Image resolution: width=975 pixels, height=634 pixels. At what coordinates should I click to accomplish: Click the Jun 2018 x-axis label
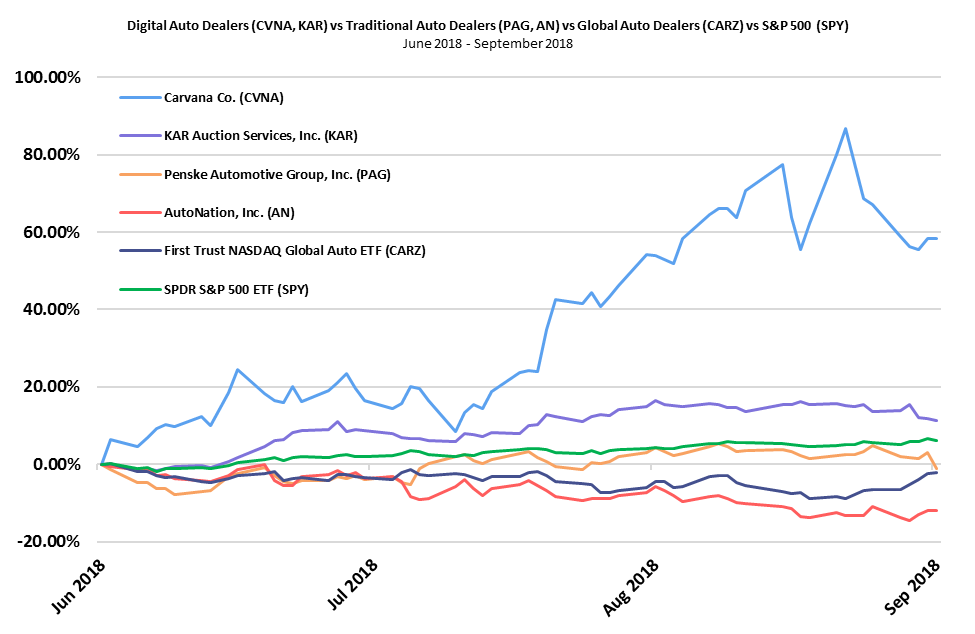pos(79,586)
